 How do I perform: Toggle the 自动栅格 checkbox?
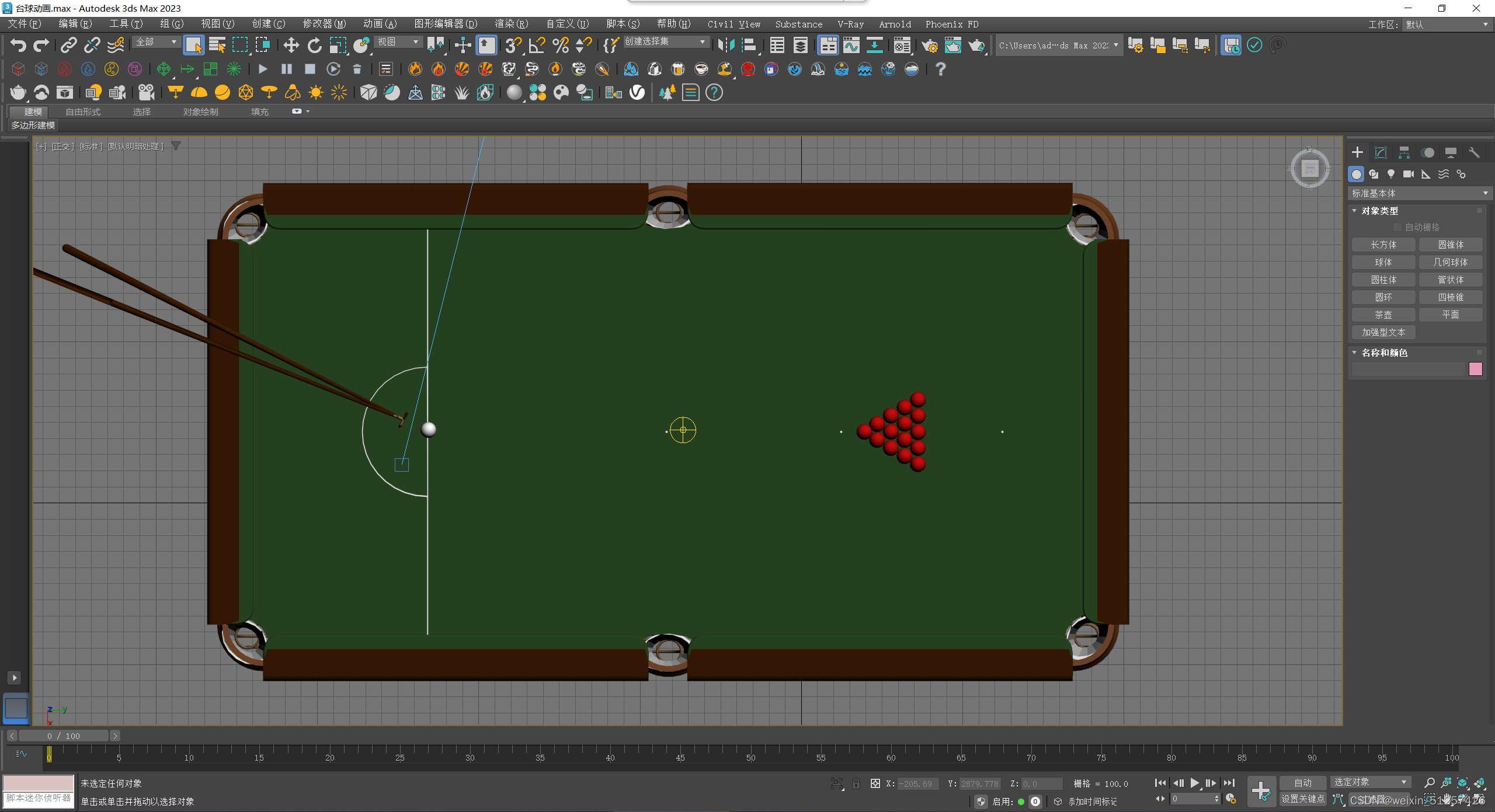1397,227
